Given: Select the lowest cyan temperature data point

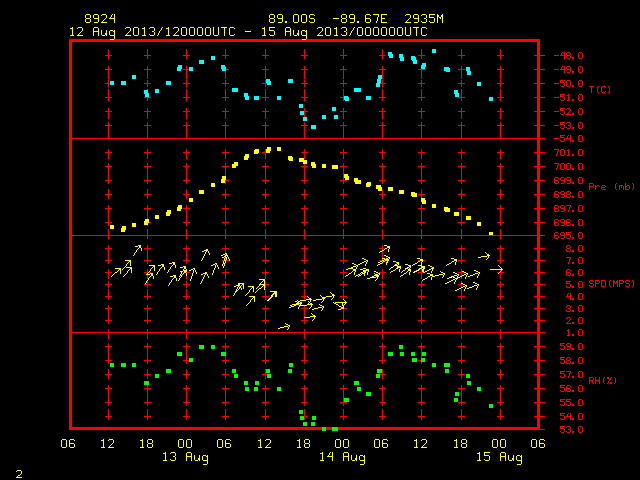Looking at the screenshot, I should pyautogui.click(x=313, y=127).
